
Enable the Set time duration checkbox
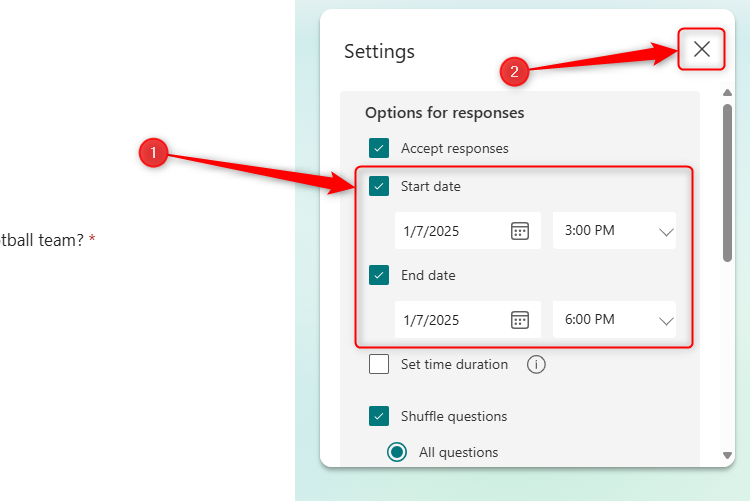(379, 365)
